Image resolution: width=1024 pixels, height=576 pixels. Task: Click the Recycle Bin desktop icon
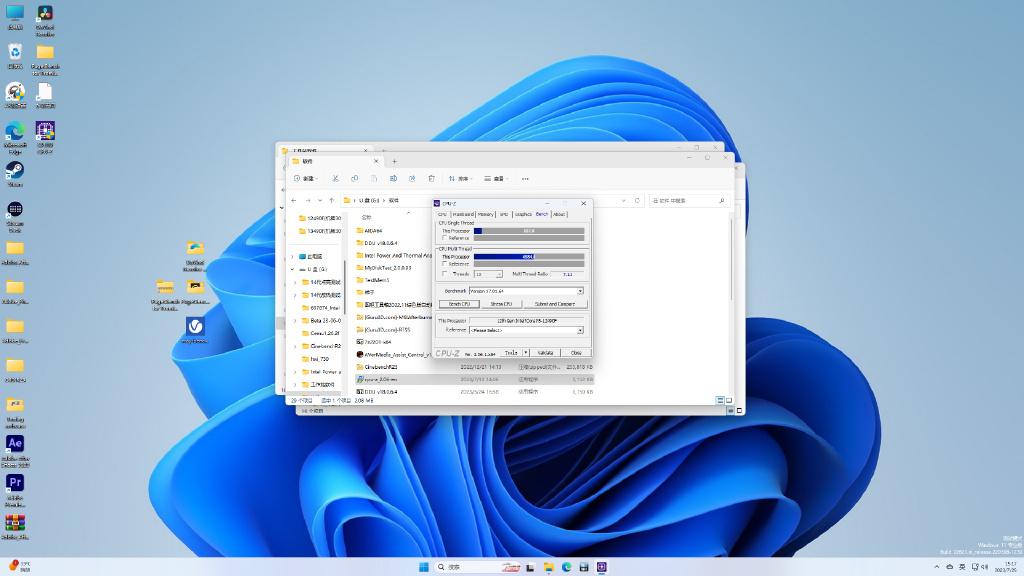pos(15,52)
